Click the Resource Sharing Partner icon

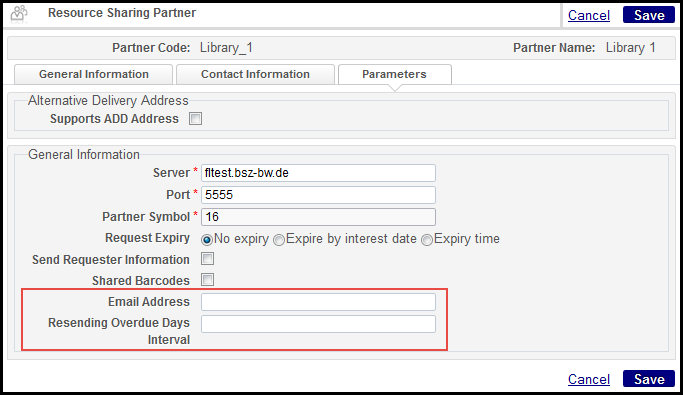click(x=19, y=14)
